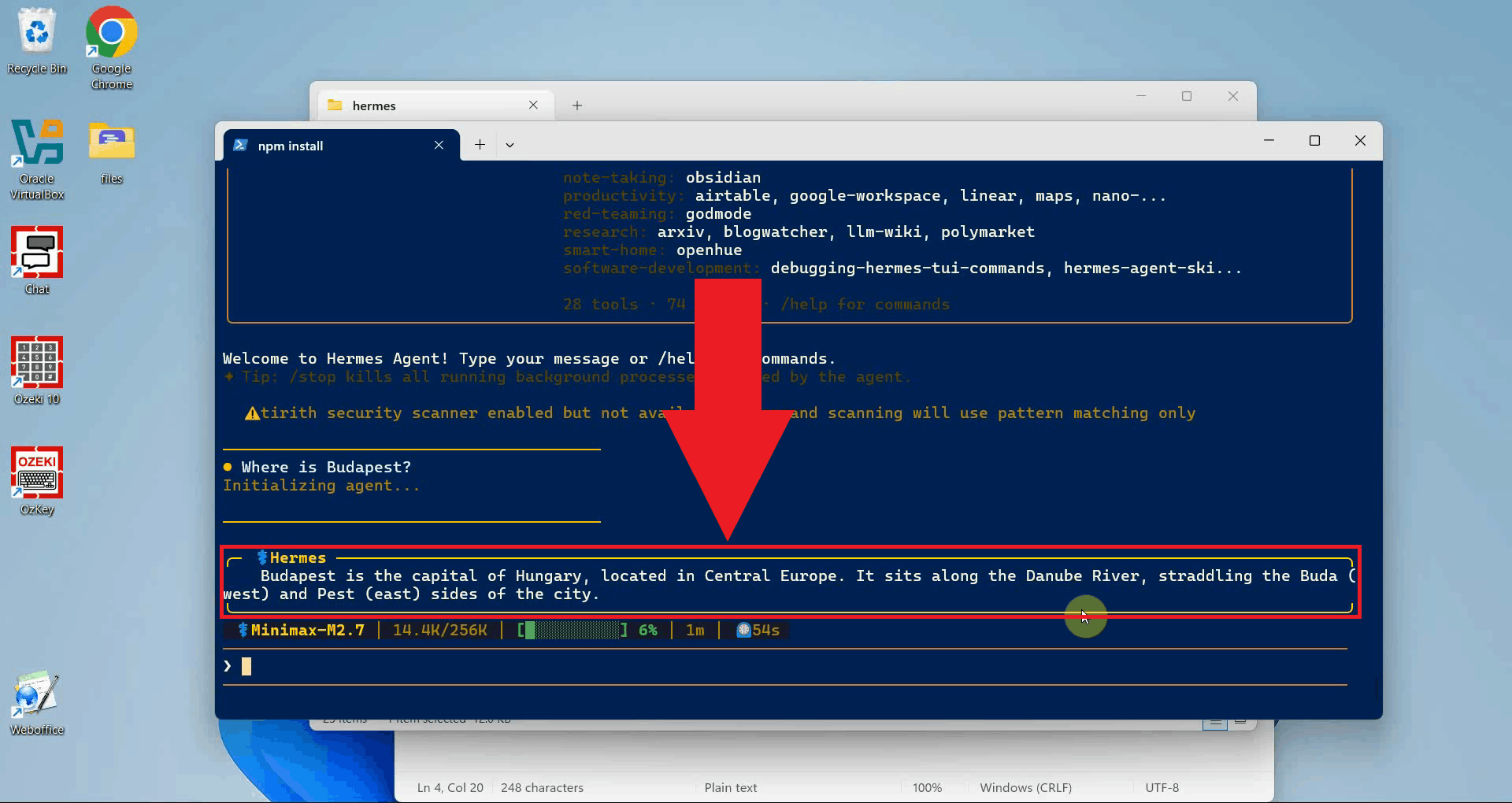The height and width of the screenshot is (803, 1512).
Task: Launch Google Chrome from the desktop
Action: [x=112, y=48]
